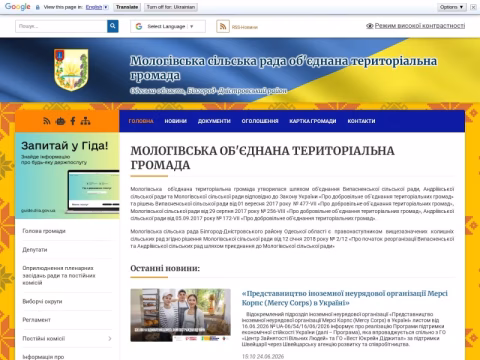Viewport: 480px width, 360px height.
Task: Go to the Головна tab
Action: pyautogui.click(x=141, y=121)
